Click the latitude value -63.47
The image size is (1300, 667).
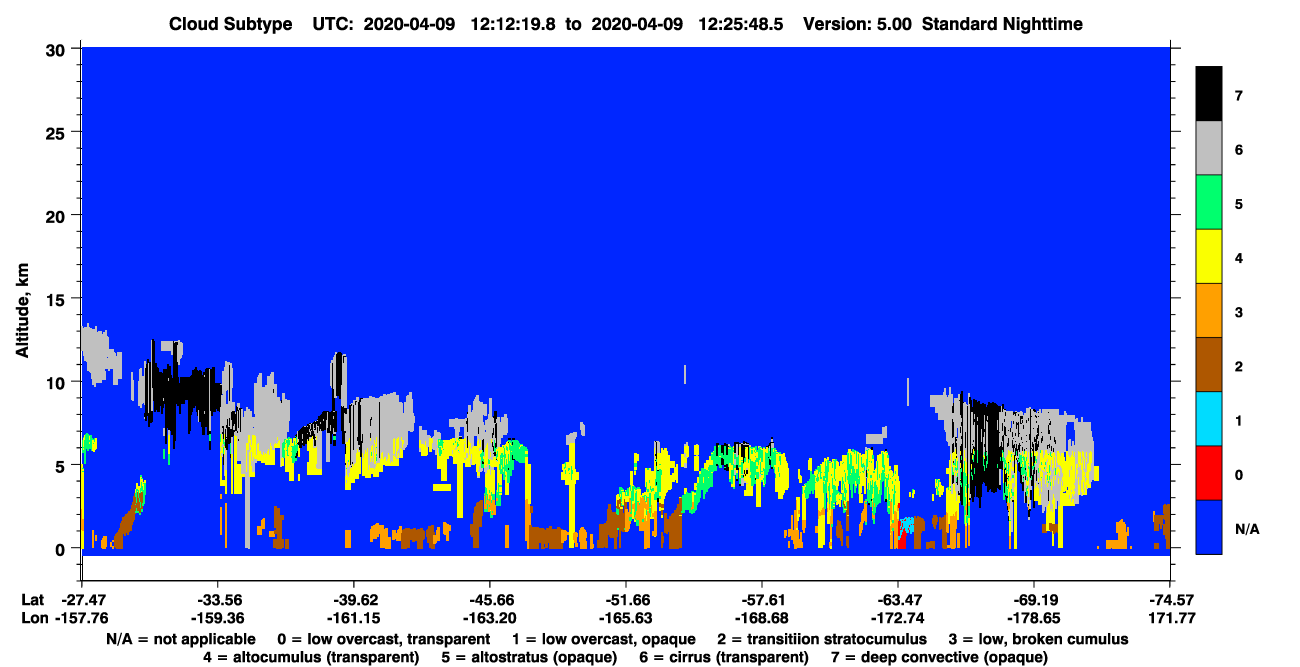tap(898, 600)
